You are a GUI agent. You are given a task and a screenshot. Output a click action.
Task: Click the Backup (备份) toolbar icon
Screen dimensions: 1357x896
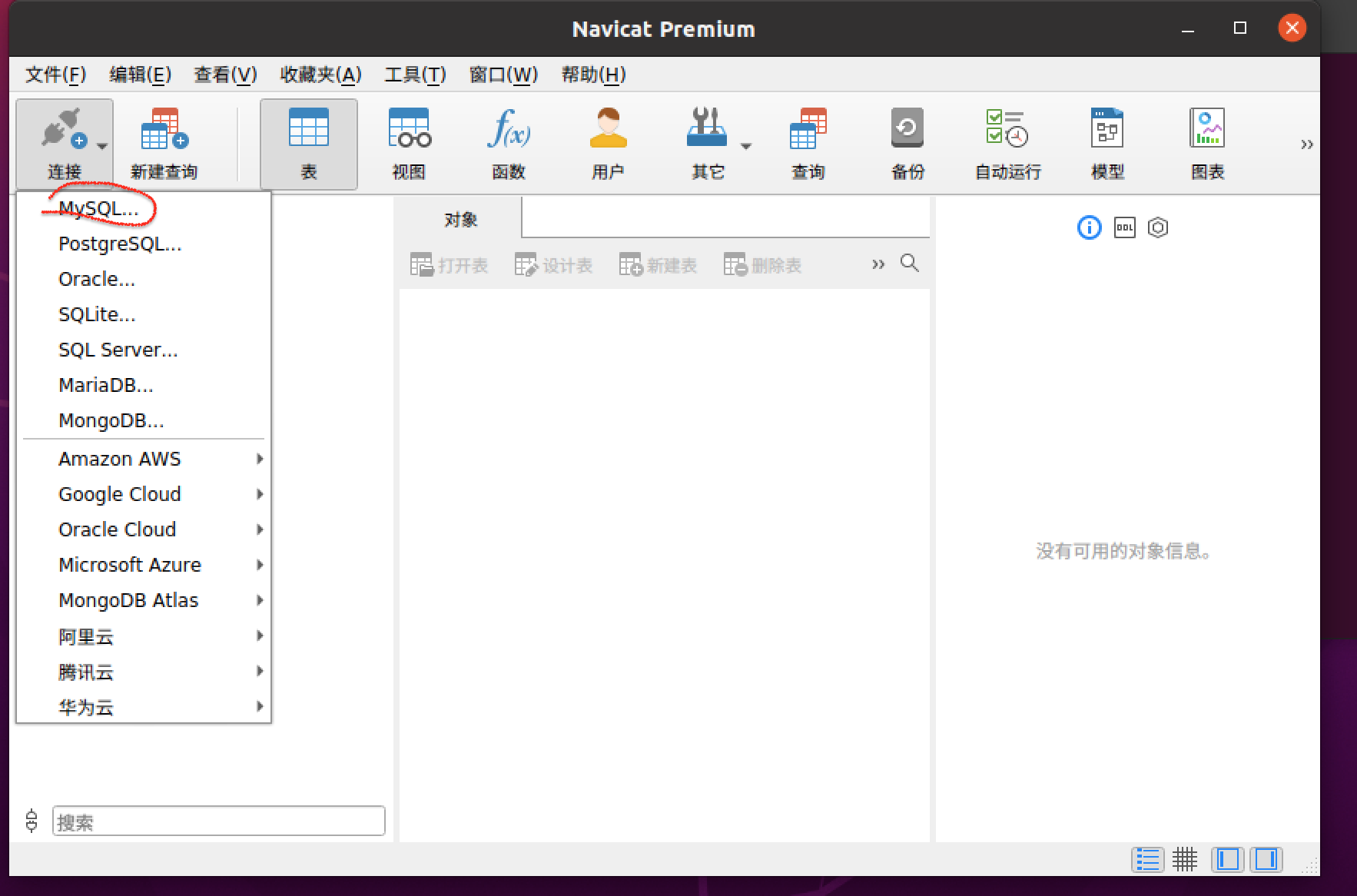coord(907,127)
